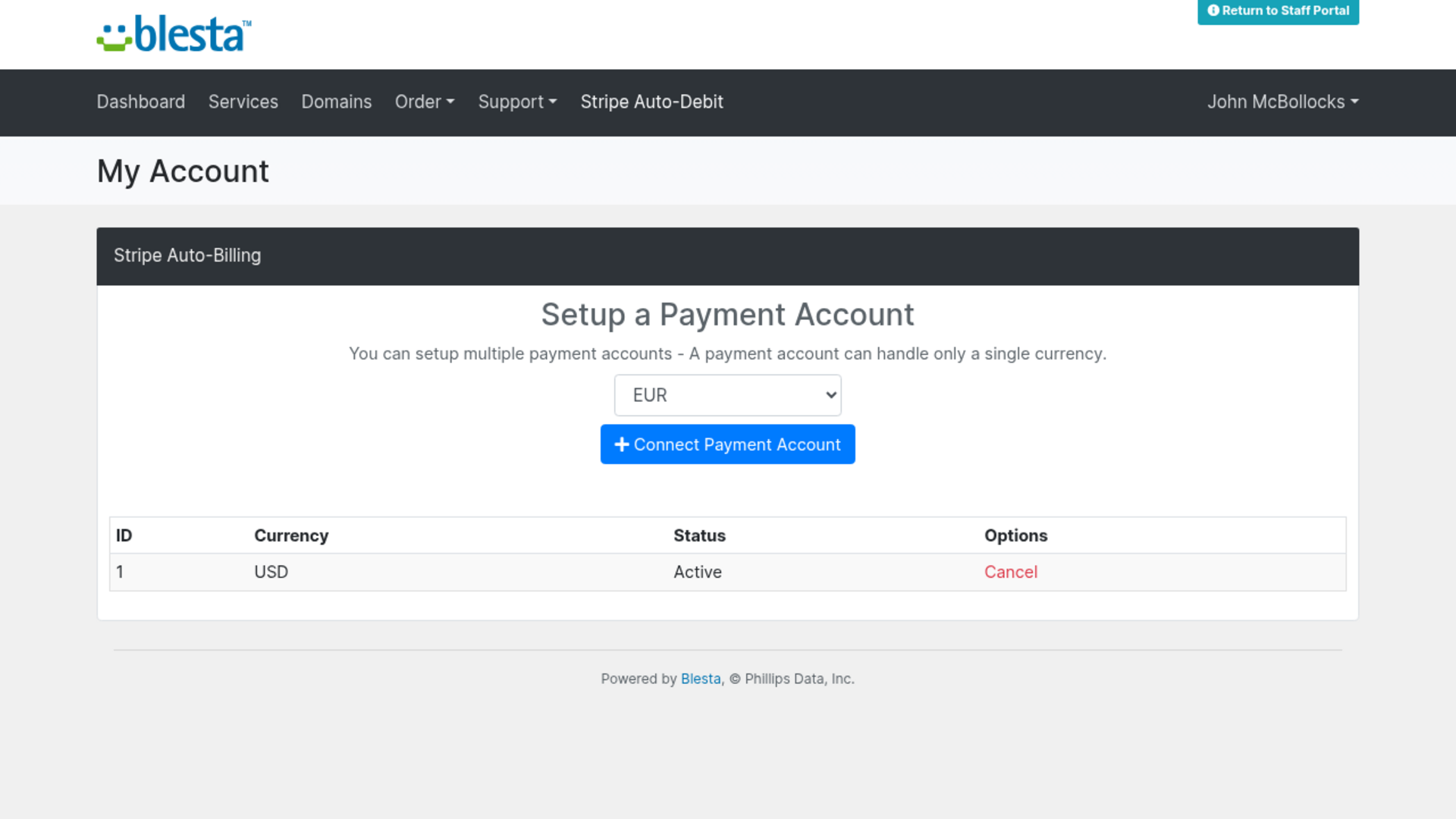This screenshot has height=819, width=1456.
Task: Expand the Support dropdown menu
Action: pos(517,102)
